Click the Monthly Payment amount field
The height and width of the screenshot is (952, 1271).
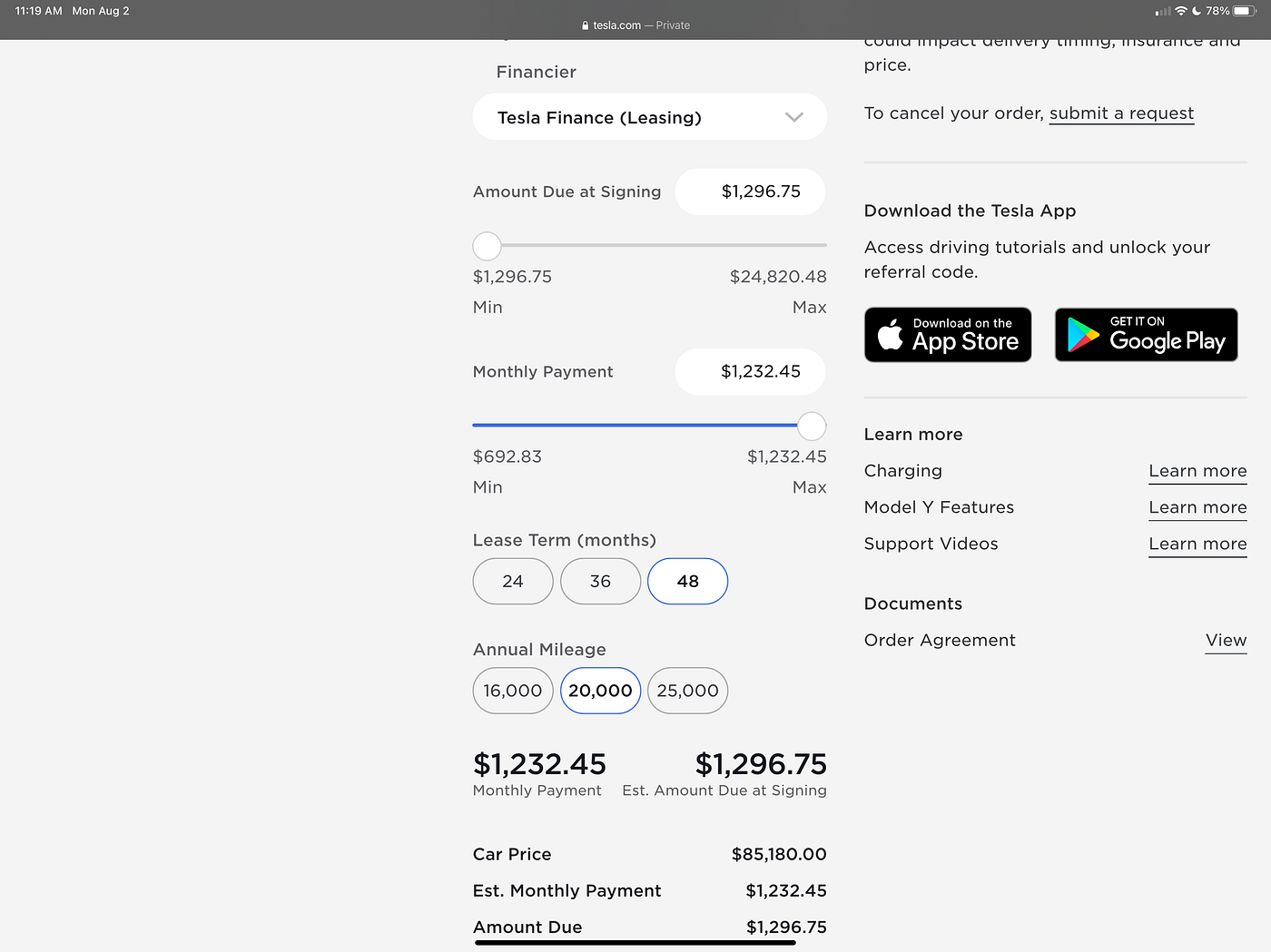click(x=750, y=371)
